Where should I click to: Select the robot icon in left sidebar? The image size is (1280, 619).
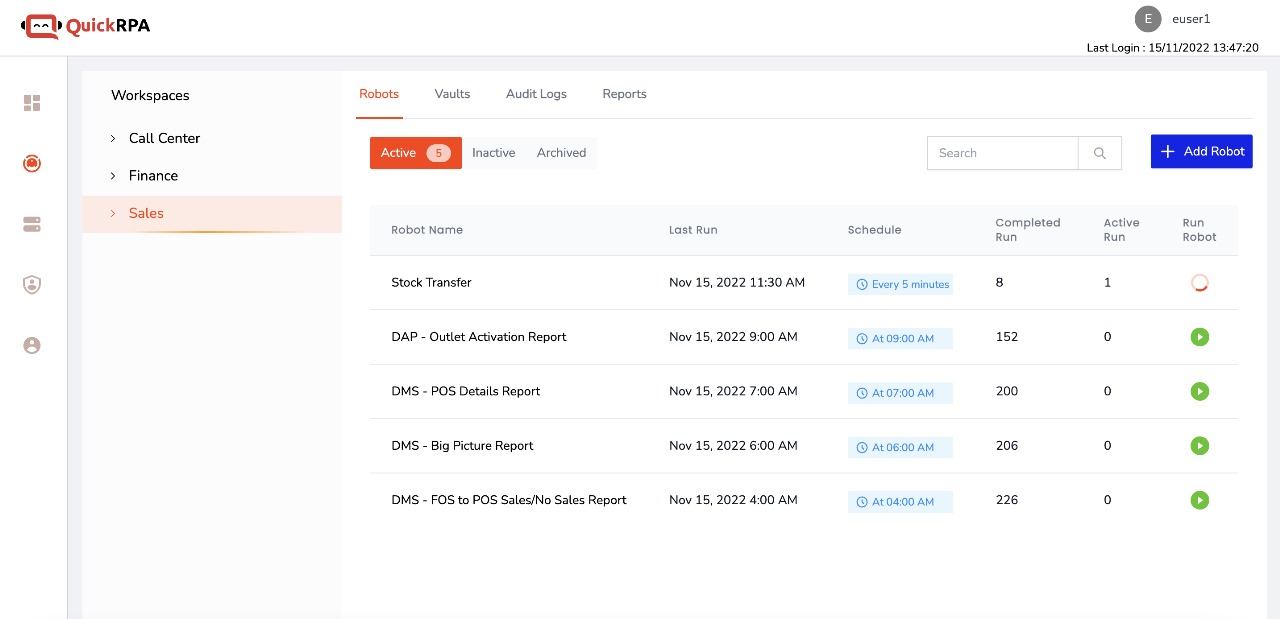click(32, 163)
